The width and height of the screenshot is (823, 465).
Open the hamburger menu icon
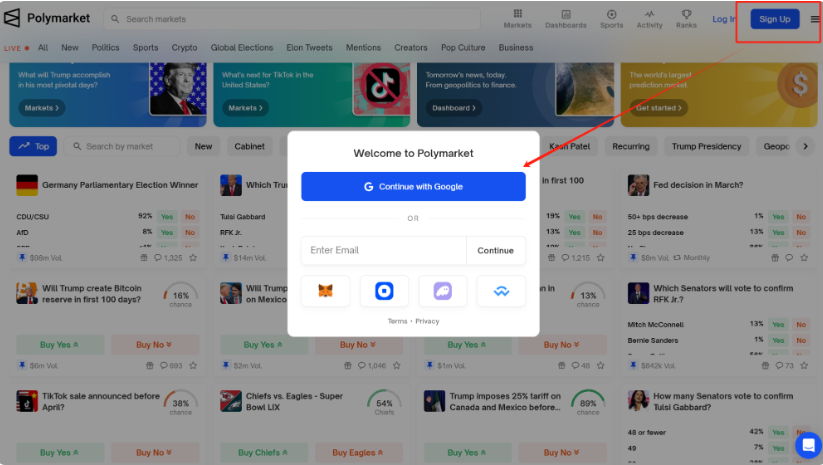(815, 19)
